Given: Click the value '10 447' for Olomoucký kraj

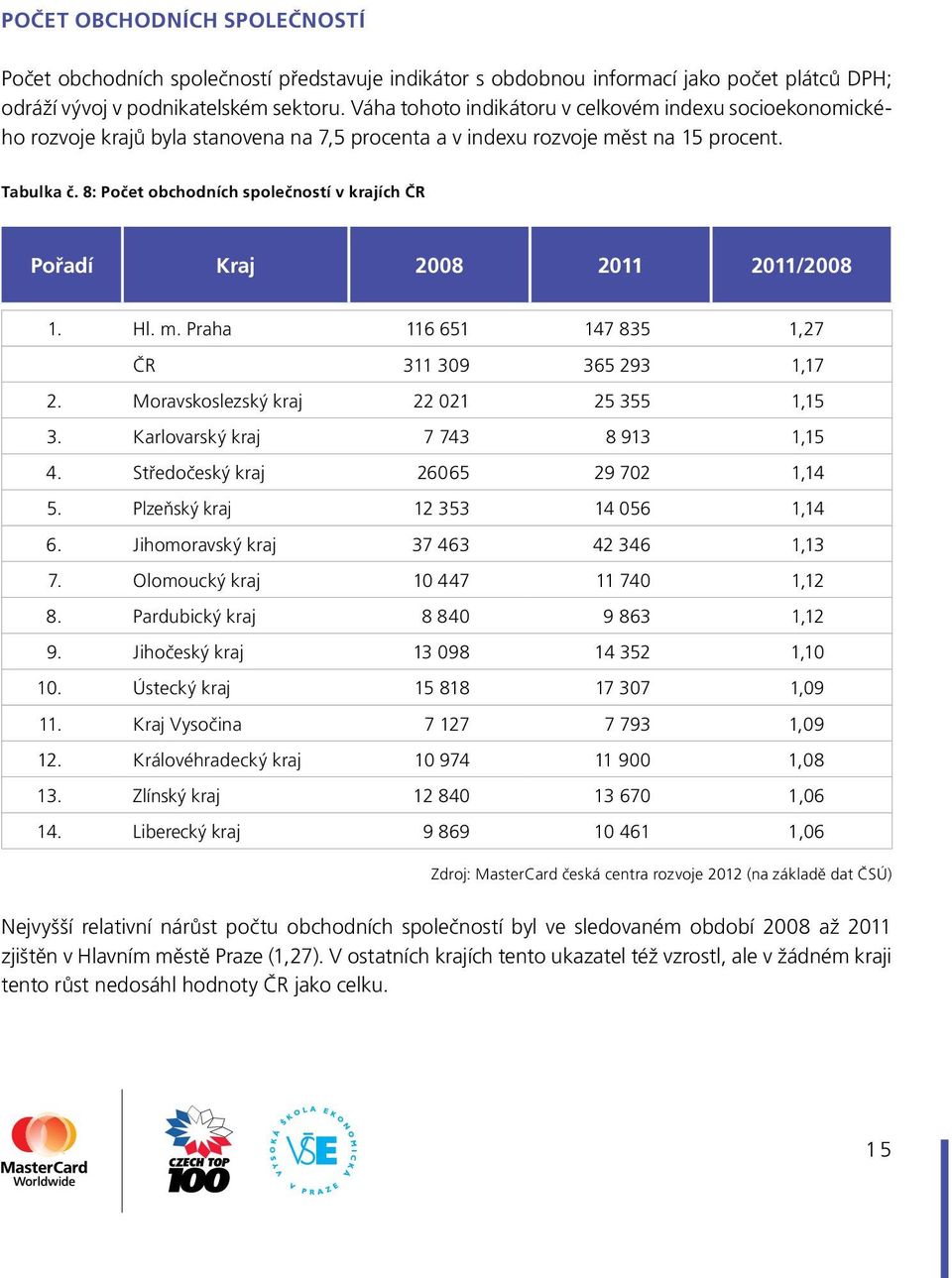Looking at the screenshot, I should point(441,581).
